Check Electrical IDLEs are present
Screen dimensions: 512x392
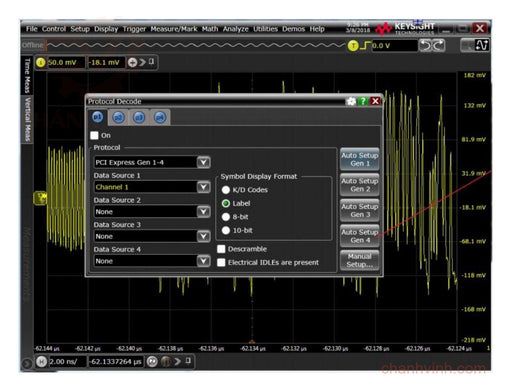pos(221,263)
